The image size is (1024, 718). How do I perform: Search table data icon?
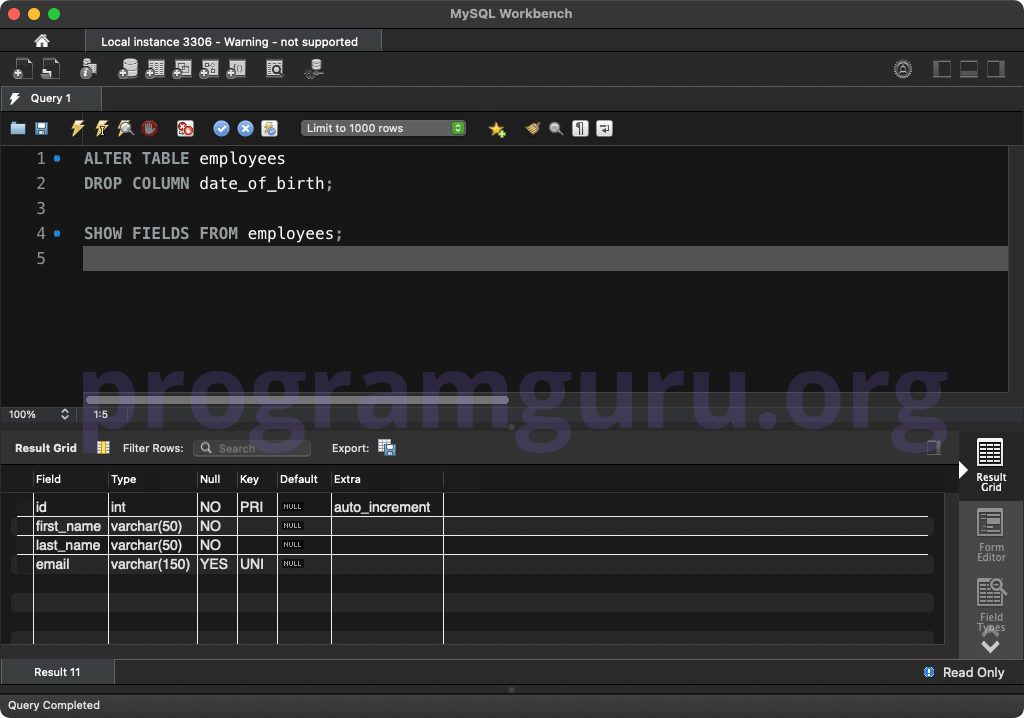(275, 69)
